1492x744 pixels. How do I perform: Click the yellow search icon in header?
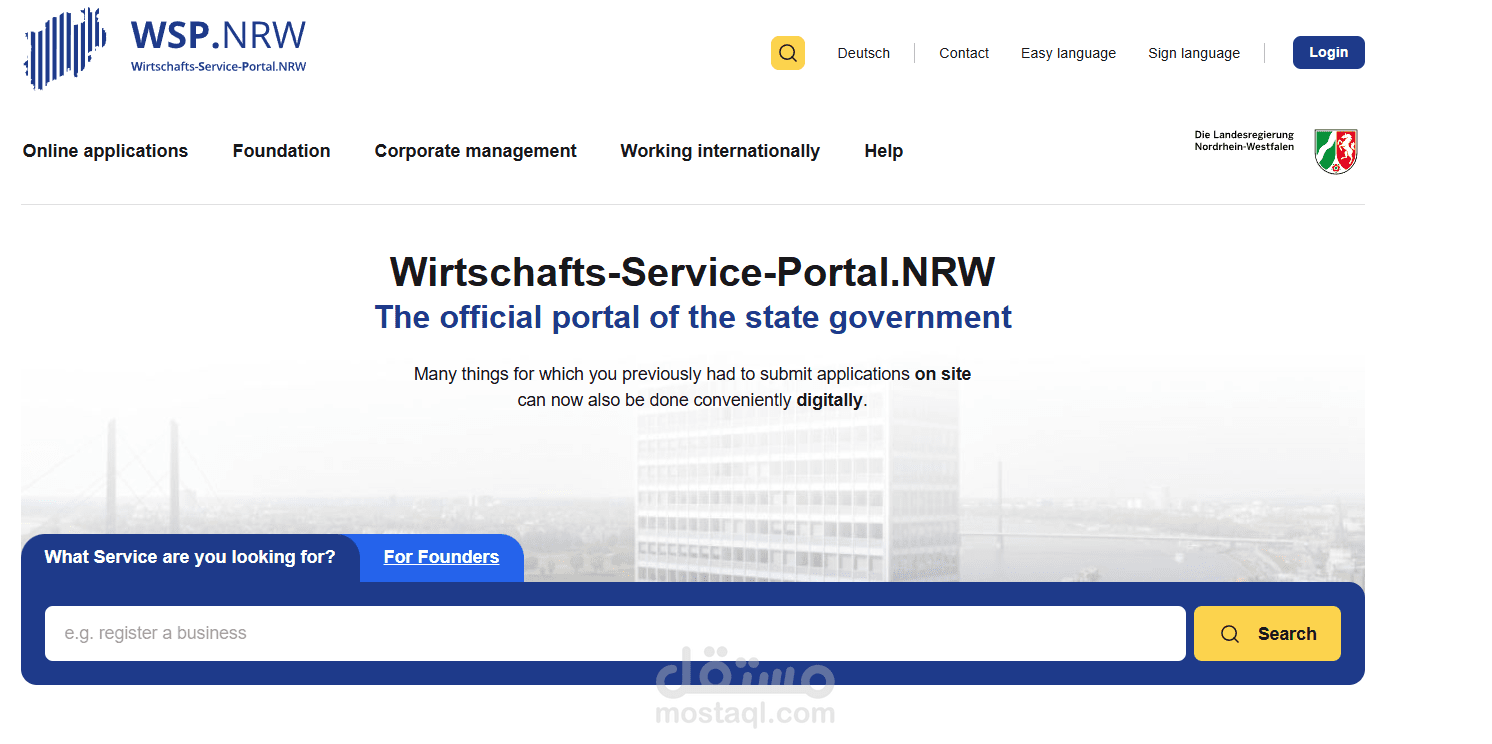pyautogui.click(x=787, y=53)
